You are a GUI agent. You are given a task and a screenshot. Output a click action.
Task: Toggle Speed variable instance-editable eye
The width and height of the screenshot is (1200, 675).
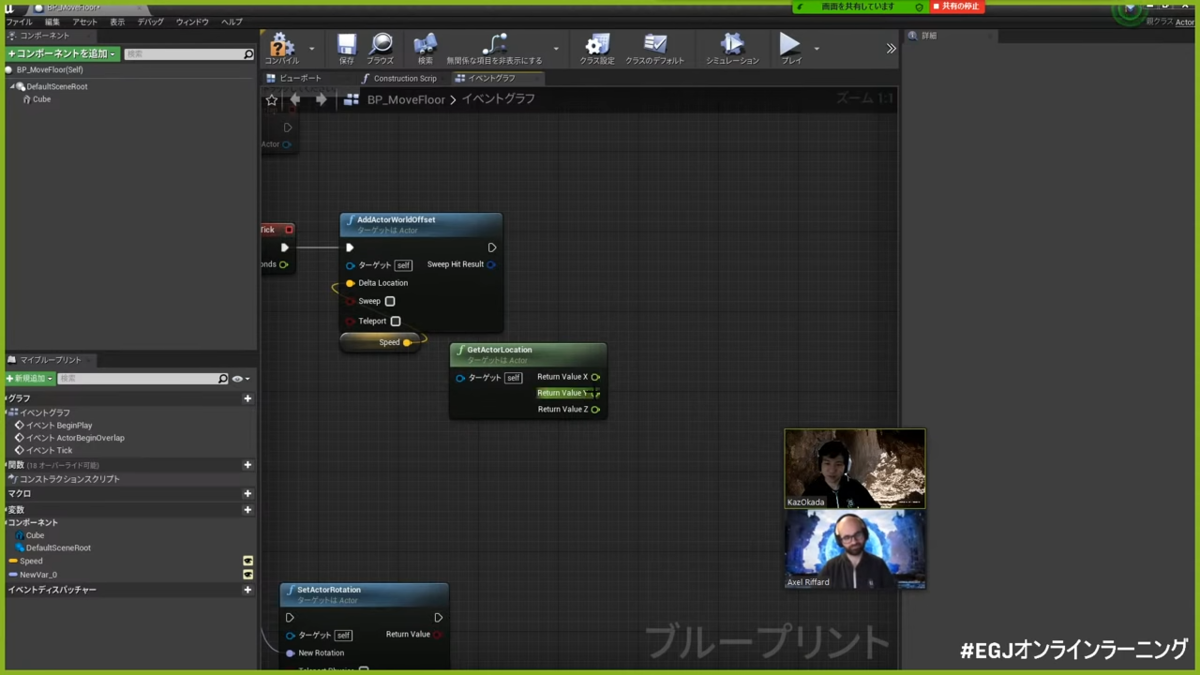(248, 561)
